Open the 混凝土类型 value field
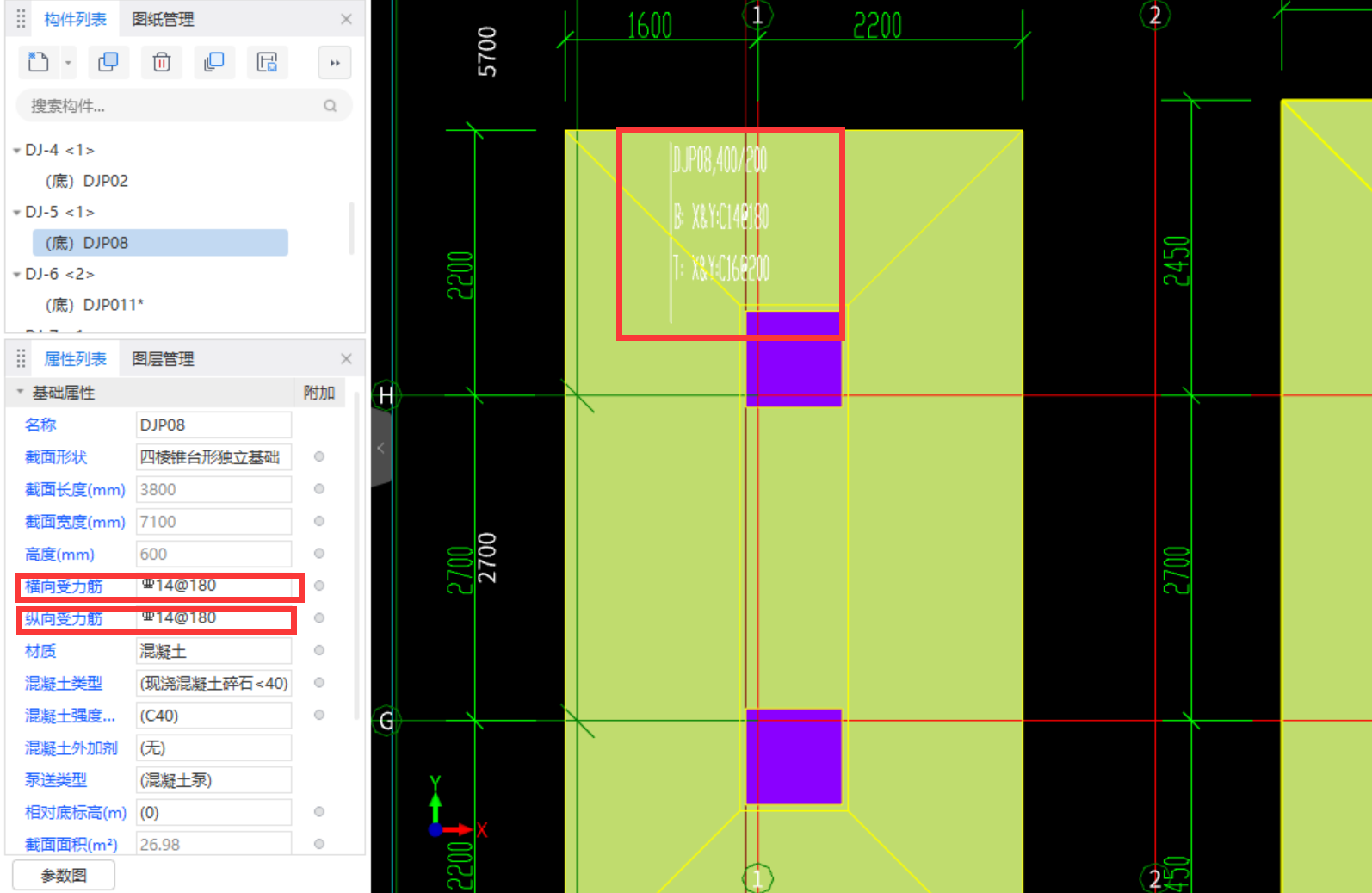Screen dimensions: 1372x893 [x=213, y=684]
